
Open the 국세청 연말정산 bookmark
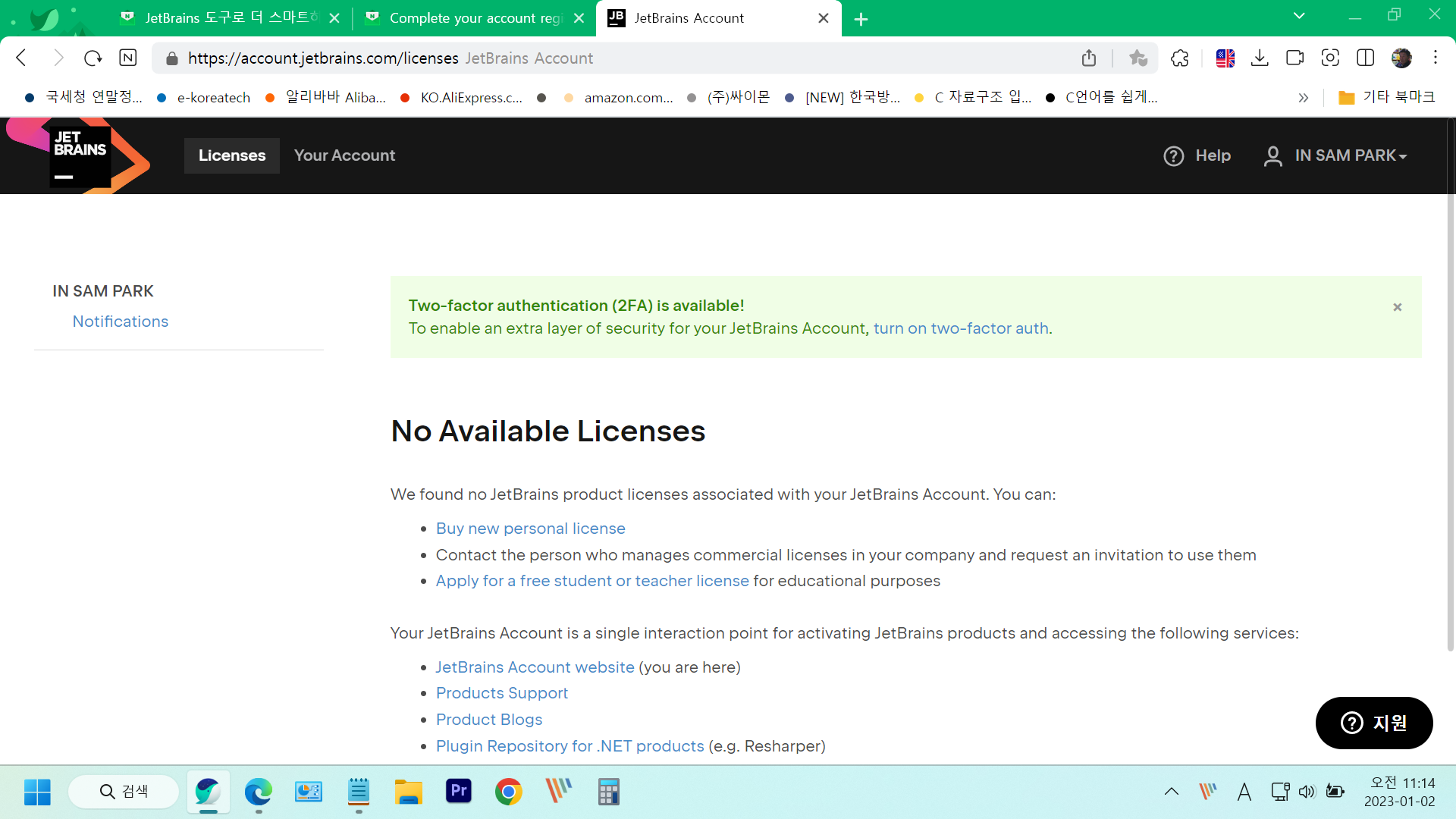(83, 97)
